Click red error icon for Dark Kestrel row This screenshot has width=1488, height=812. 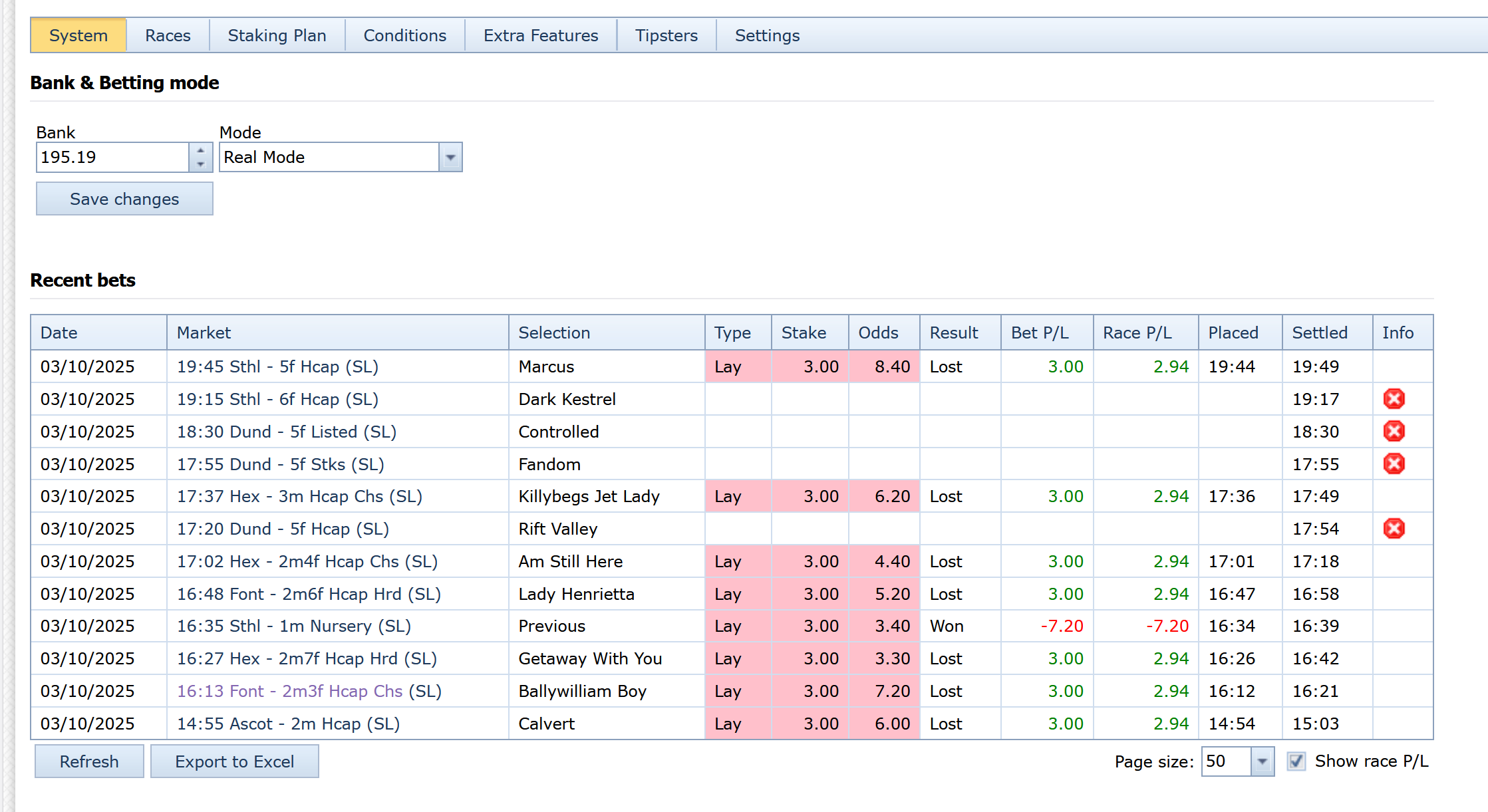pyautogui.click(x=1394, y=399)
